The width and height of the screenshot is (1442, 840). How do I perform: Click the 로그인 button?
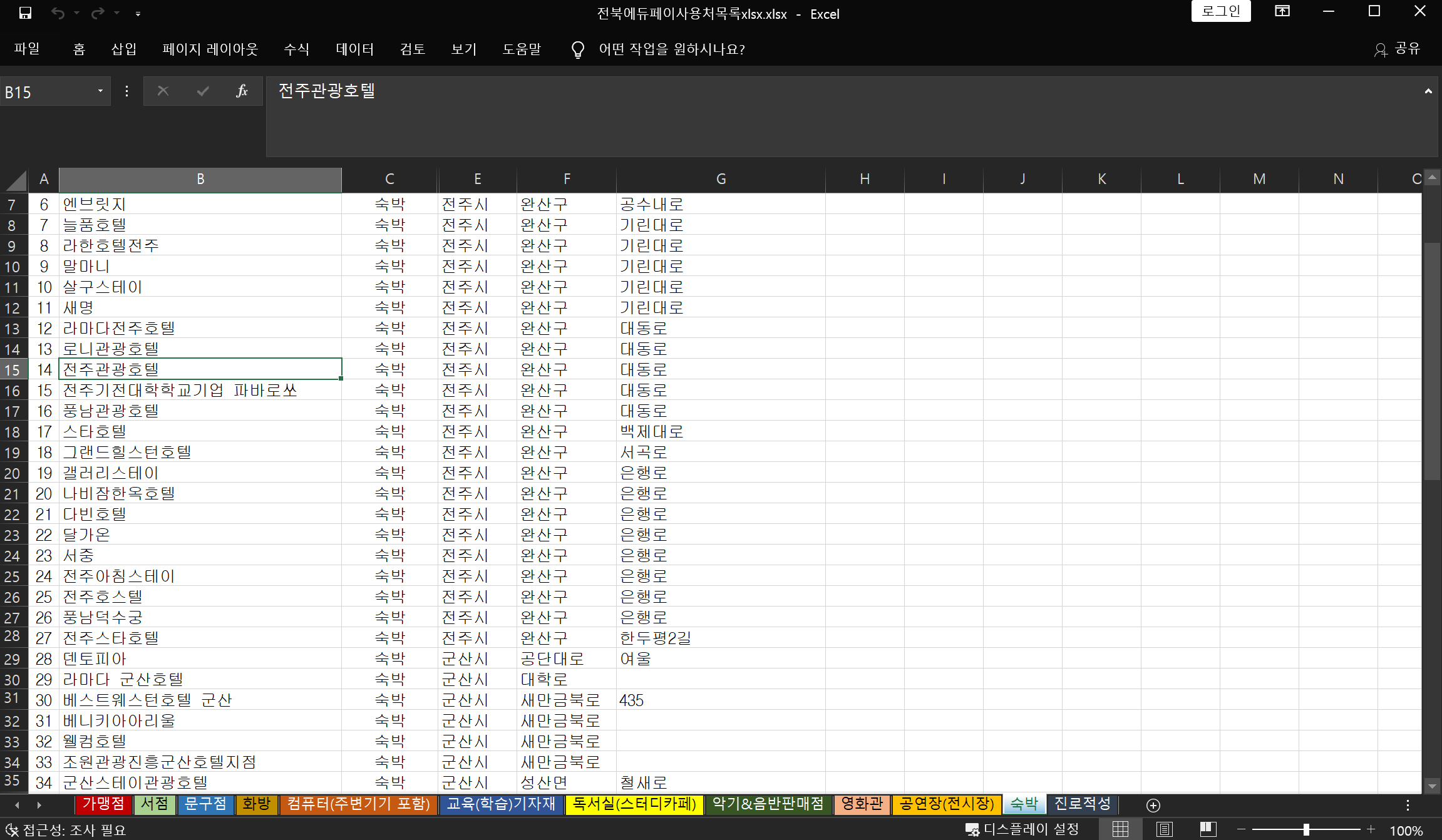click(1220, 11)
